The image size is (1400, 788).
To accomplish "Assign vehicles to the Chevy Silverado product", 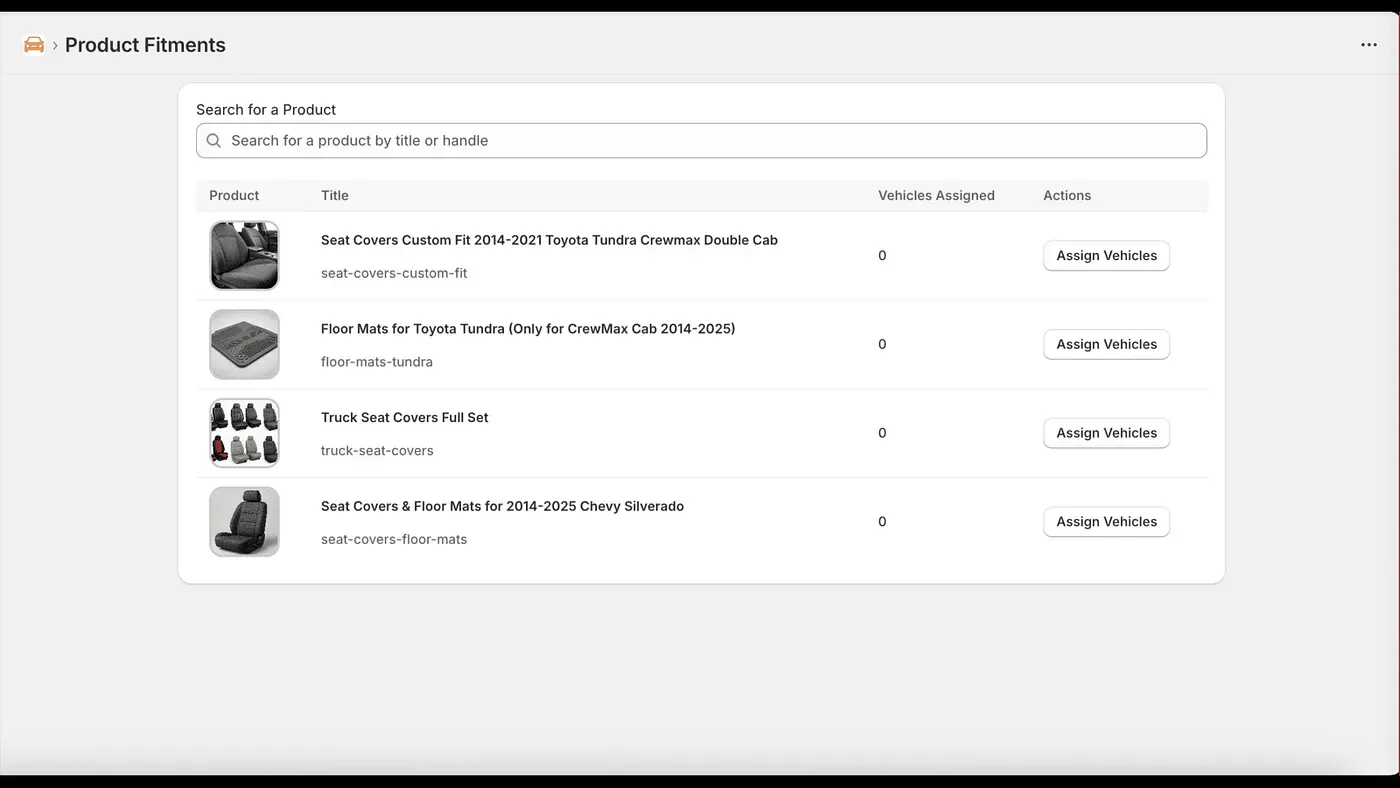I will pyautogui.click(x=1106, y=522).
